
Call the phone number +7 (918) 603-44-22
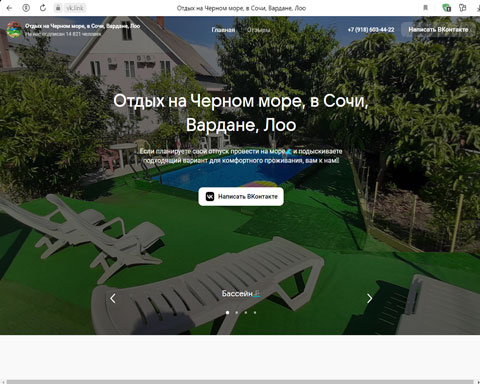pos(371,30)
